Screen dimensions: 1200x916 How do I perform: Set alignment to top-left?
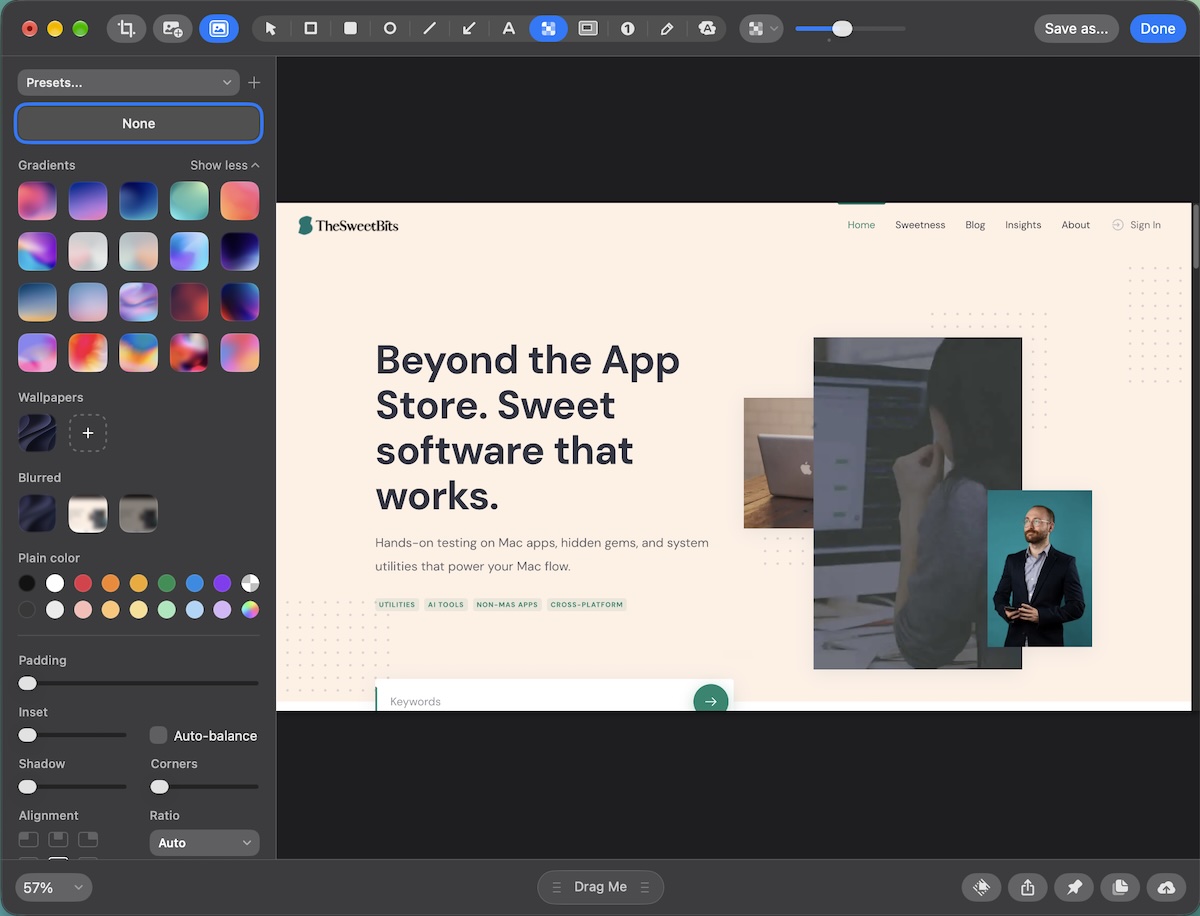tap(29, 839)
